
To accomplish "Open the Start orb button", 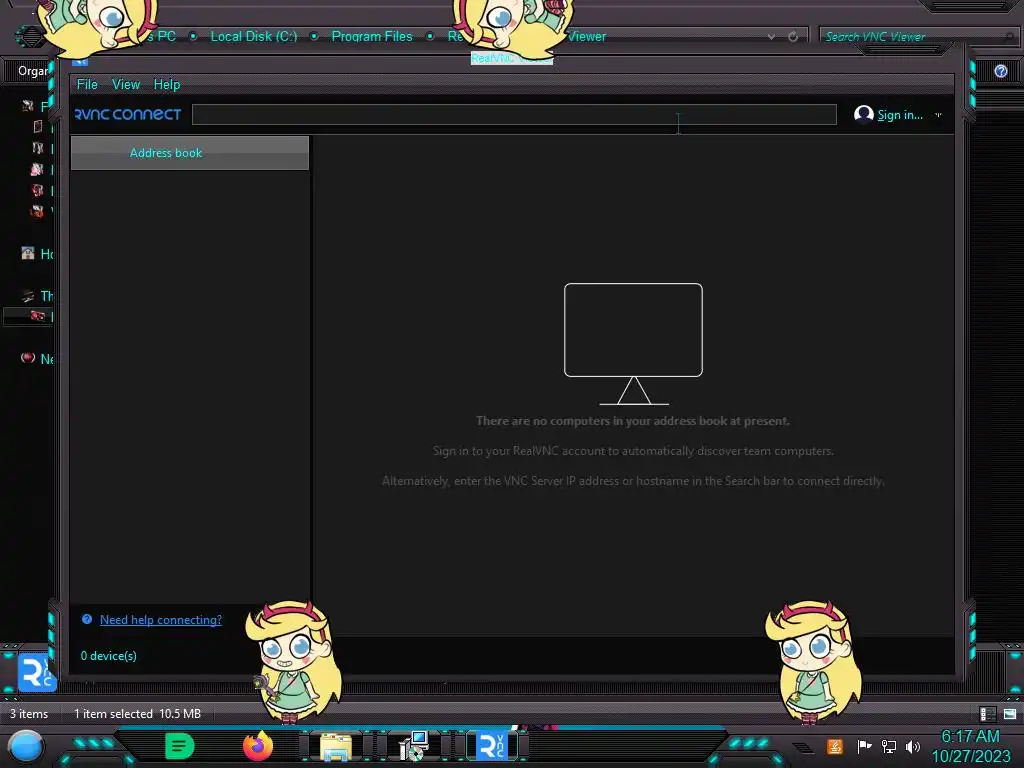I will 26,747.
